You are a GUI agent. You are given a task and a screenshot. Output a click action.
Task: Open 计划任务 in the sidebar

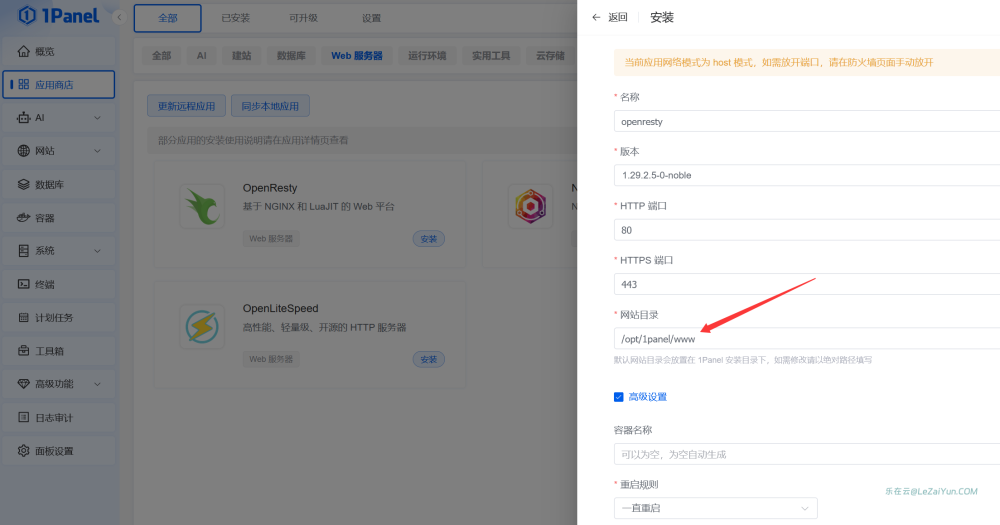(59, 317)
